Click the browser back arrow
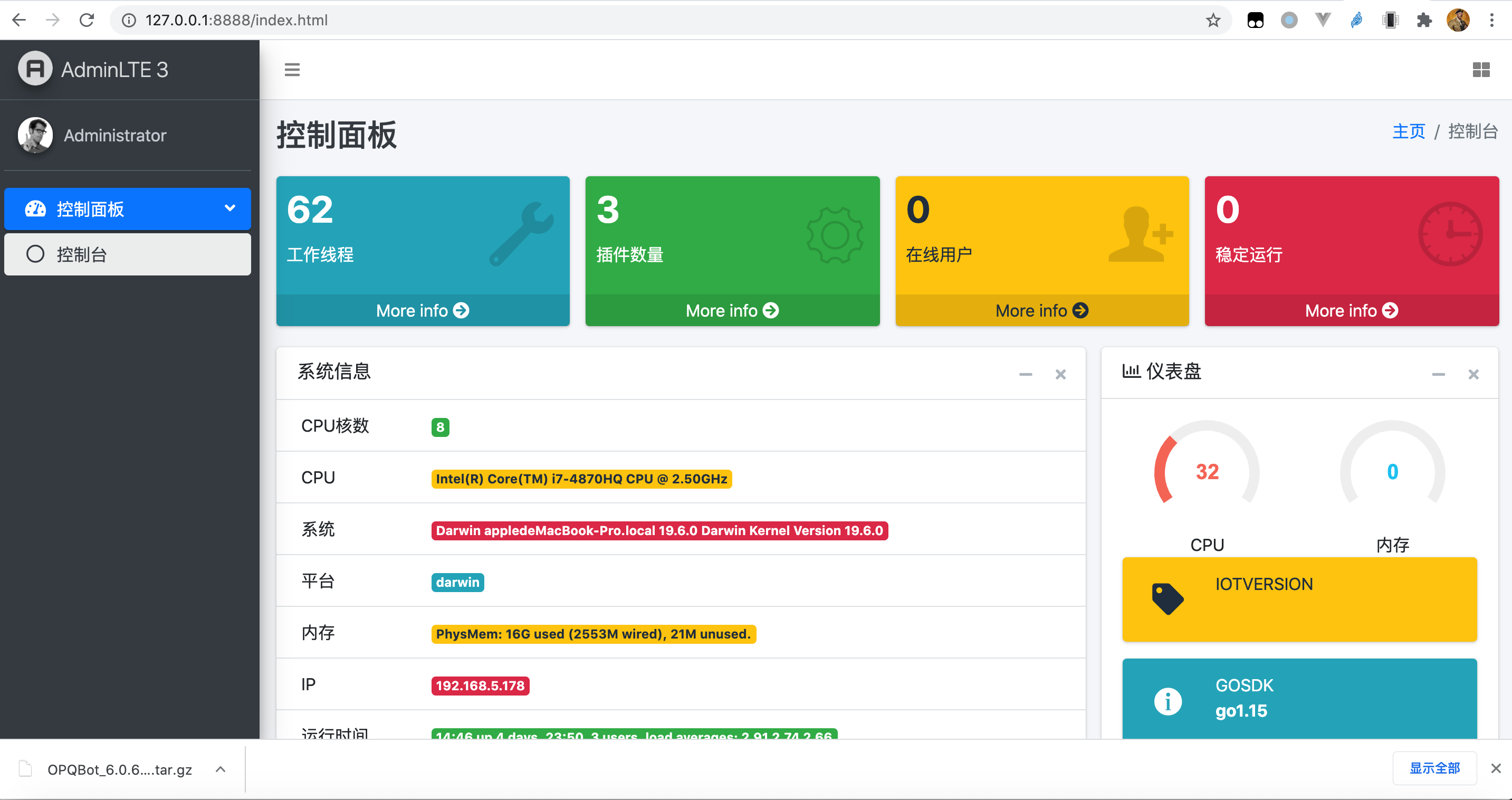Viewport: 1512px width, 800px height. click(20, 20)
